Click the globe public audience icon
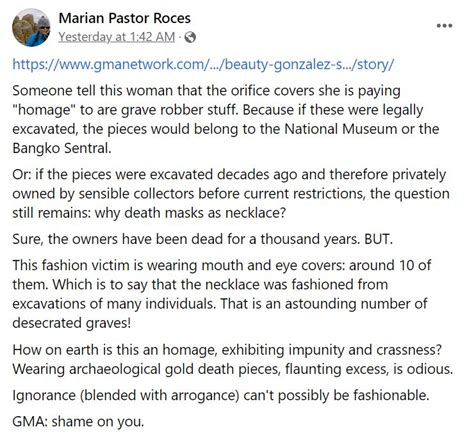 tap(190, 37)
